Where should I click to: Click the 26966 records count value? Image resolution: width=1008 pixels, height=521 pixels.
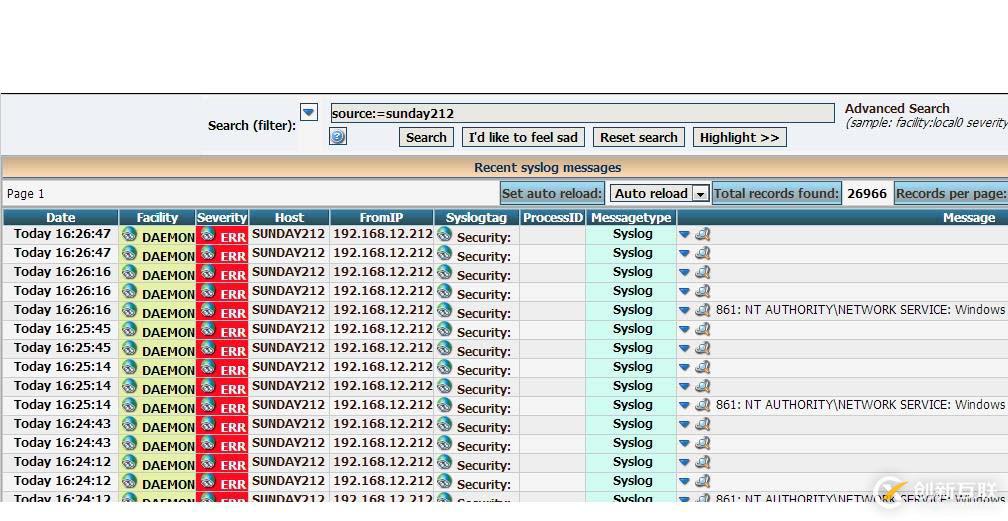(867, 194)
